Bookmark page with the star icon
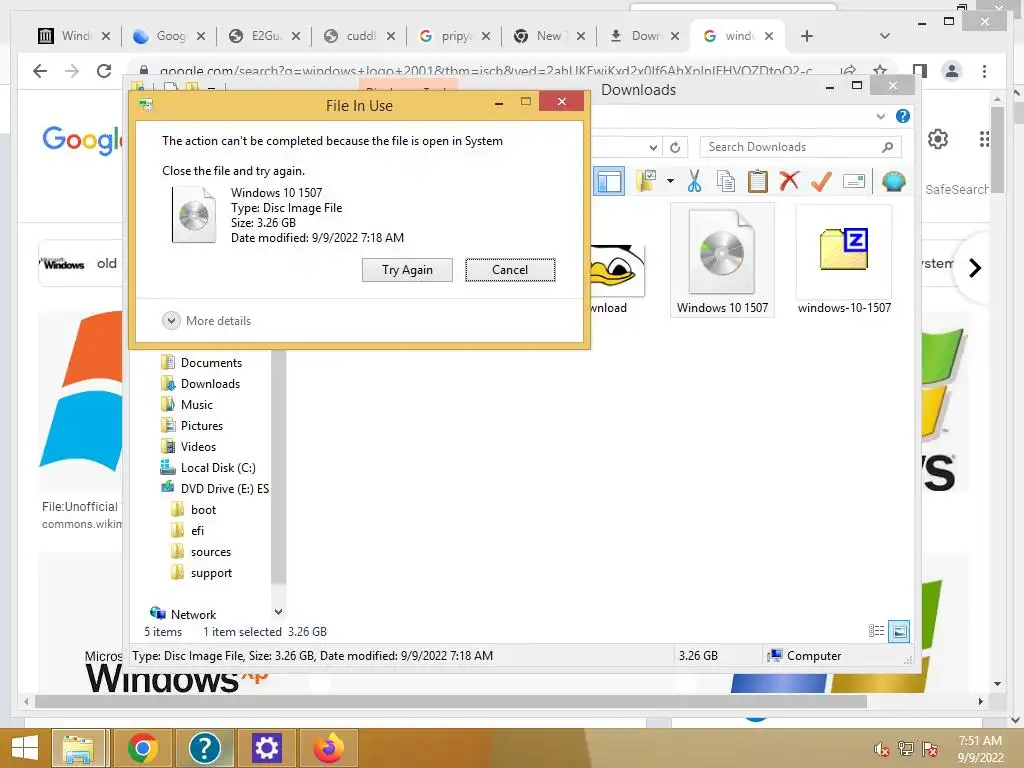The height and width of the screenshot is (768, 1024). 880,71
